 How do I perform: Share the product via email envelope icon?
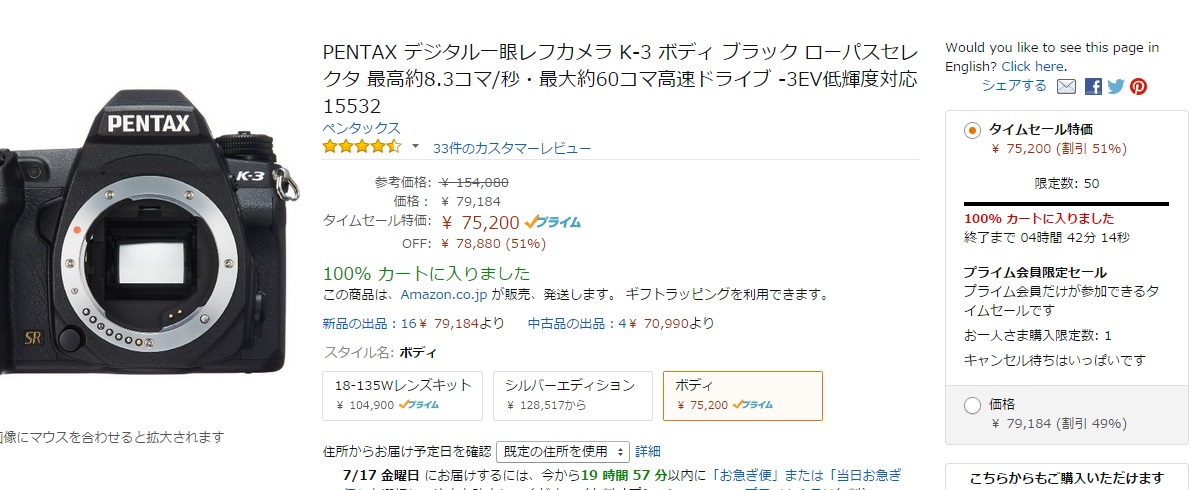[1066, 86]
